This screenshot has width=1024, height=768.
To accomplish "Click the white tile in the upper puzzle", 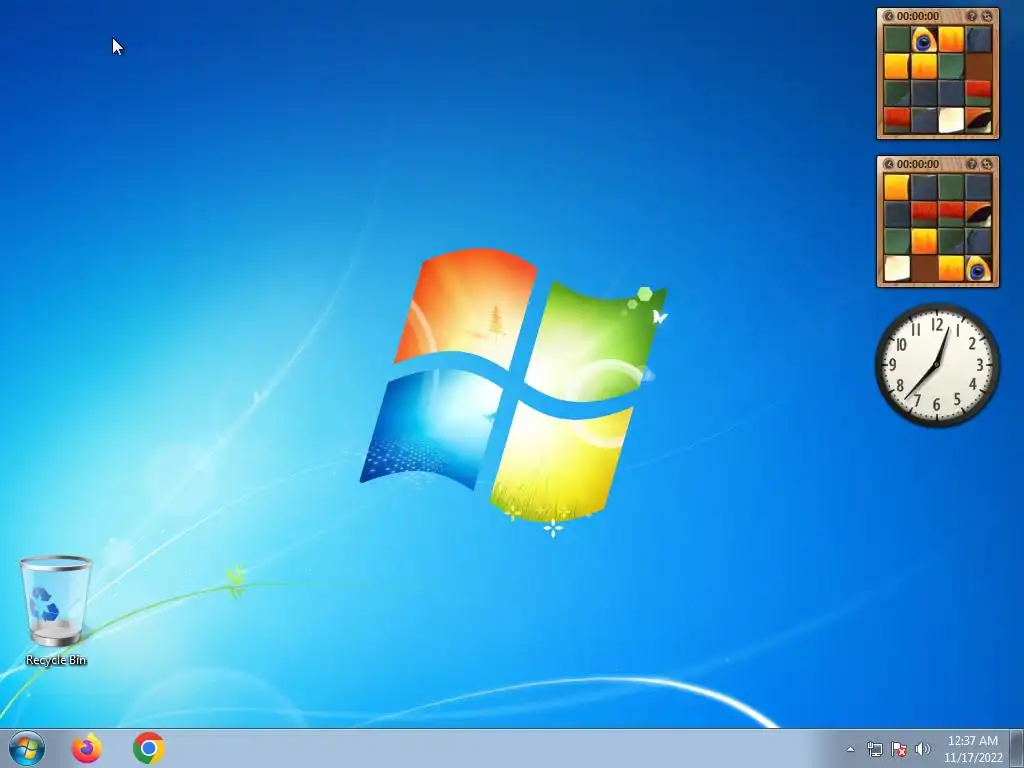I will pos(951,120).
